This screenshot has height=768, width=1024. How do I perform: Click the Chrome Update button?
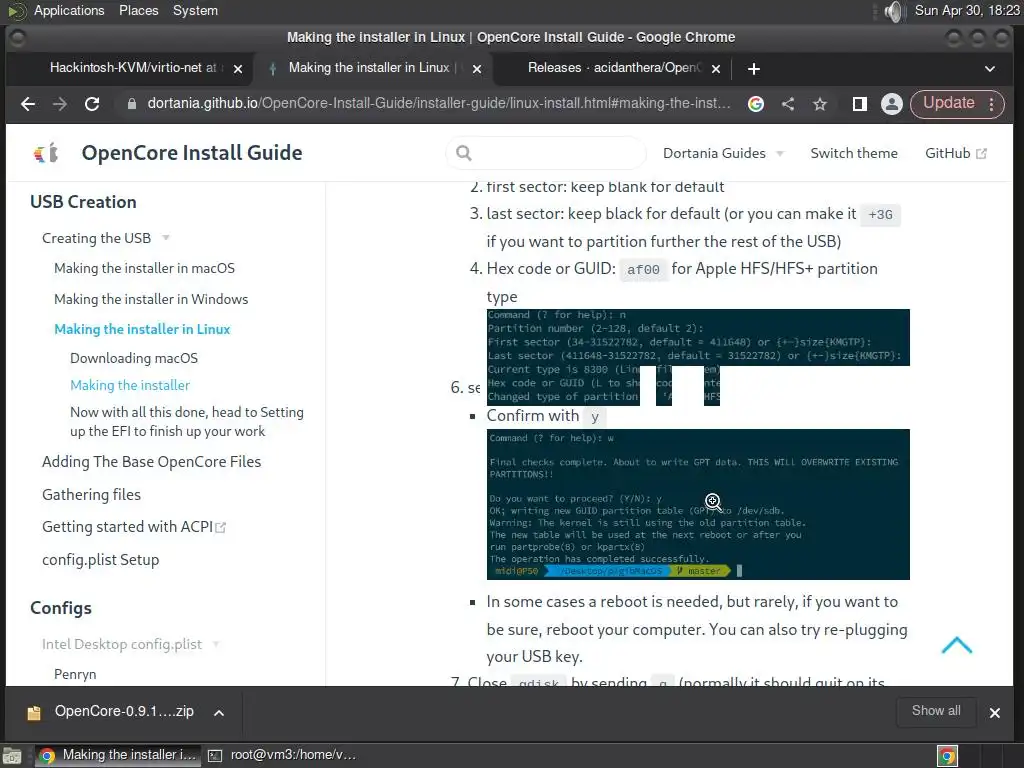tap(948, 103)
